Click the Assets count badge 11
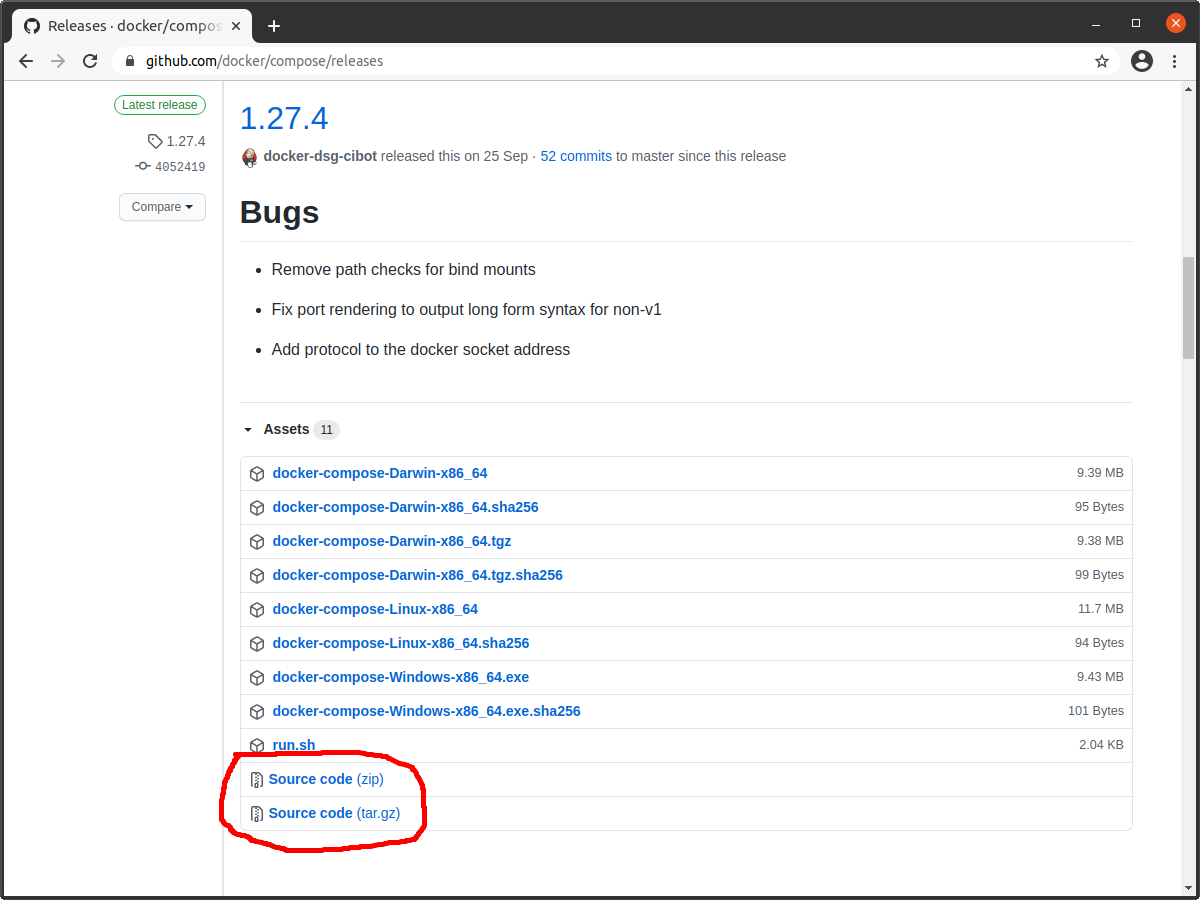 pos(326,430)
